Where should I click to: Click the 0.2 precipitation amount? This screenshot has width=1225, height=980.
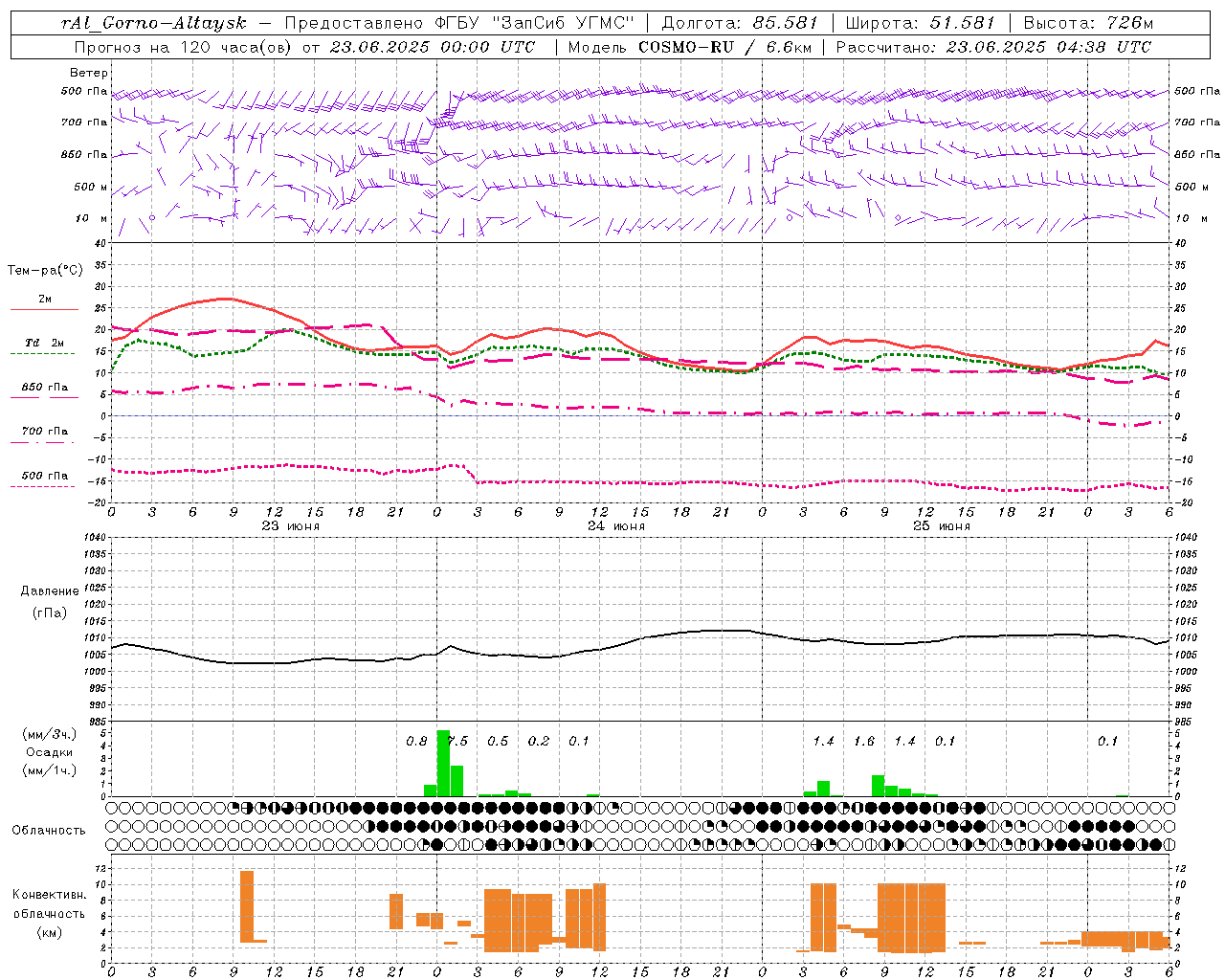pos(539,741)
